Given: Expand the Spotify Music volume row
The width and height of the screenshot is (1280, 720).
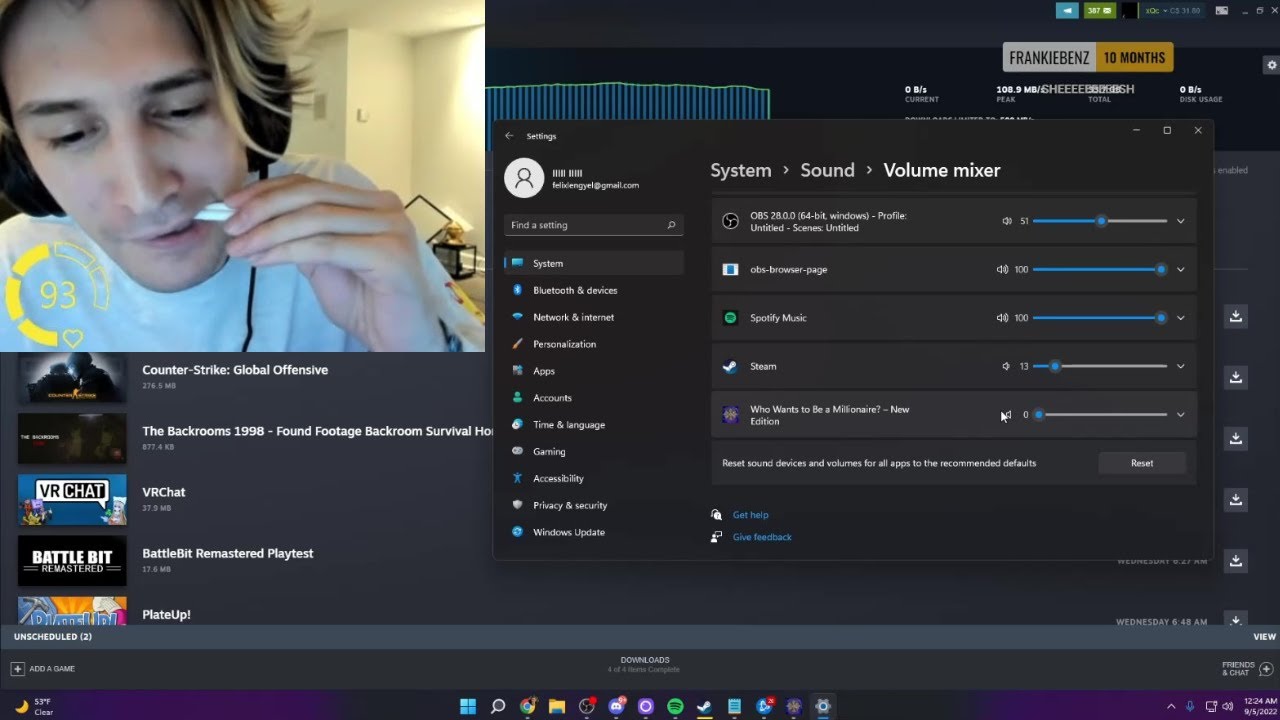Looking at the screenshot, I should 1180,318.
